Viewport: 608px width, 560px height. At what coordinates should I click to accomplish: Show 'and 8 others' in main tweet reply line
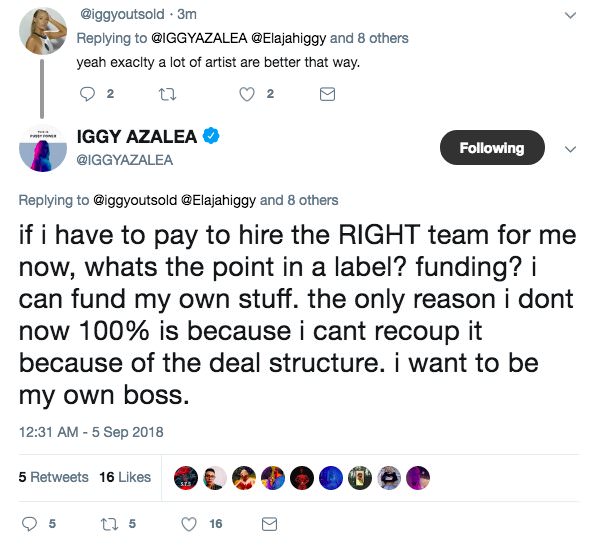pyautogui.click(x=299, y=200)
